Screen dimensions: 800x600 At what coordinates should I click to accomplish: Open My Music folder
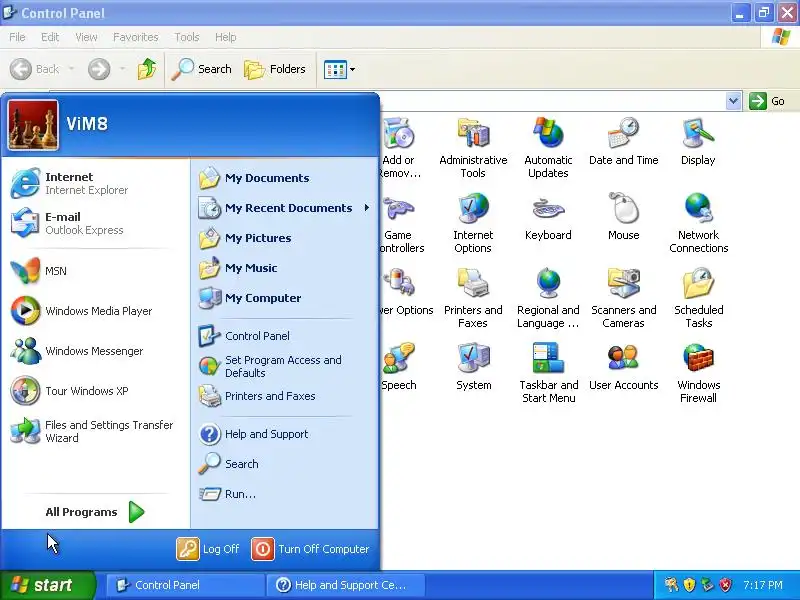pos(283,268)
